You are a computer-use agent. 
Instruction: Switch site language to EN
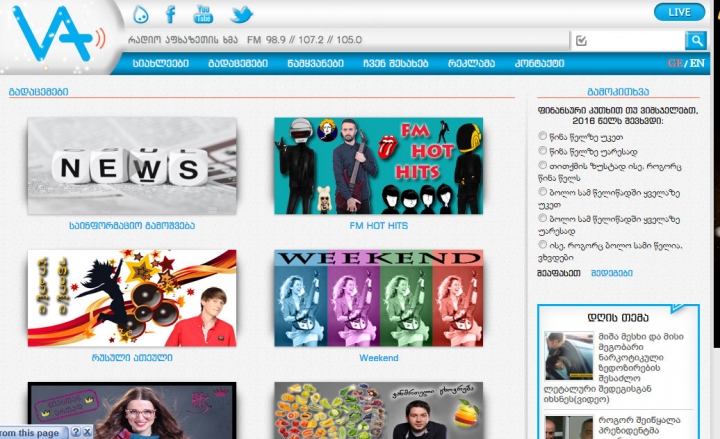697,63
